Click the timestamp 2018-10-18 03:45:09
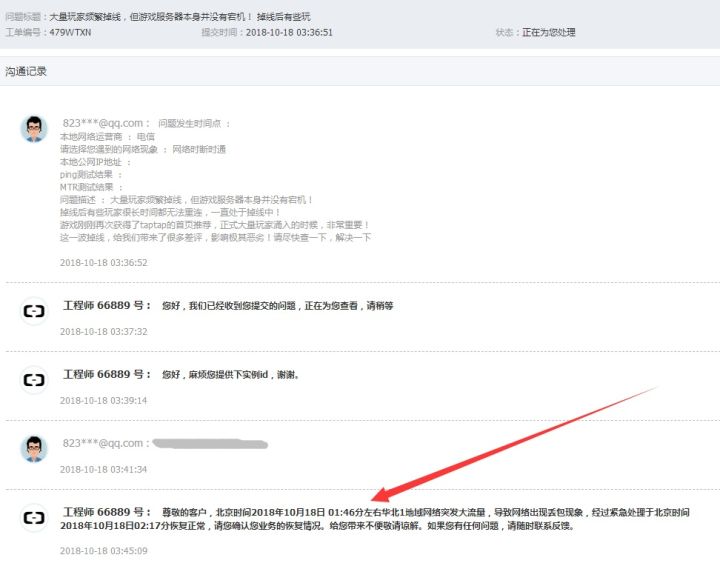720x569 pixels. 103,551
